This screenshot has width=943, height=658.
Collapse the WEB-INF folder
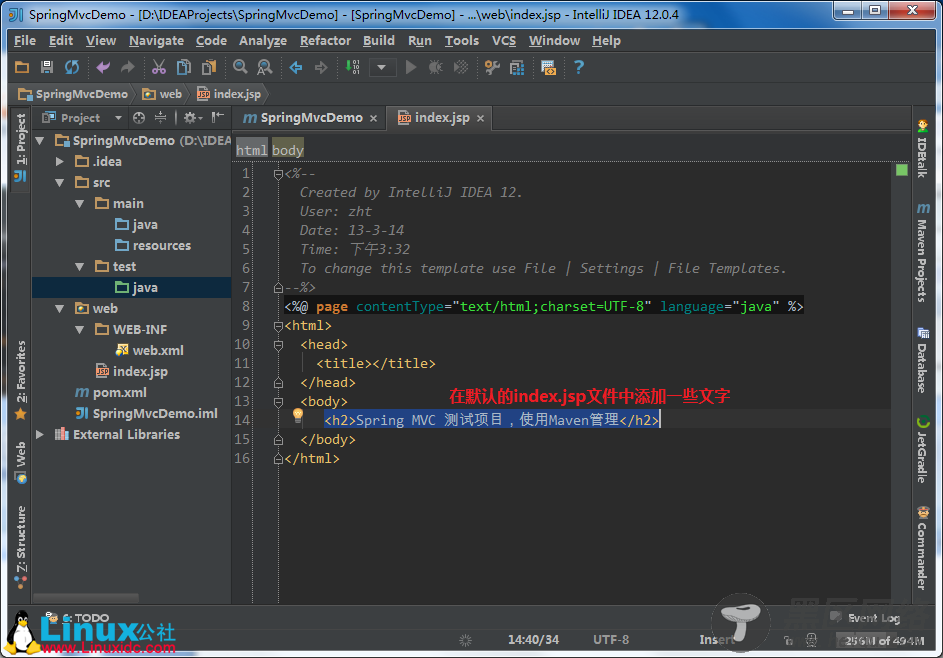(79, 330)
